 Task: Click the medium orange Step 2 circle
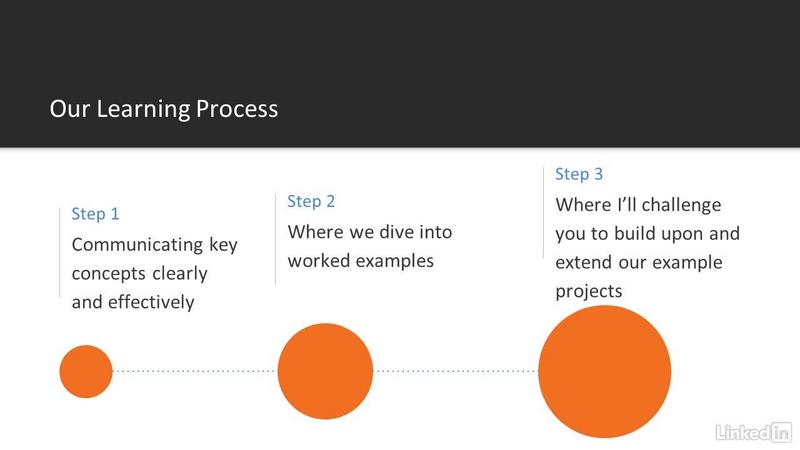pyautogui.click(x=326, y=371)
